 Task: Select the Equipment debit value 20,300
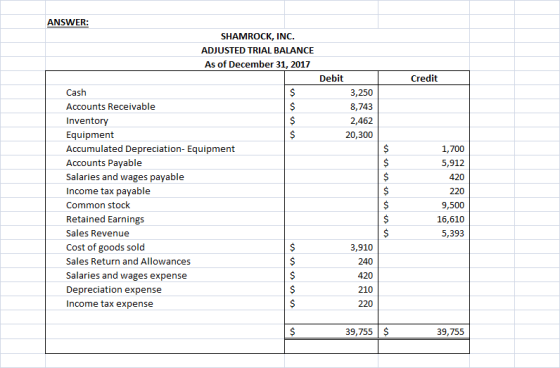pyautogui.click(x=359, y=135)
